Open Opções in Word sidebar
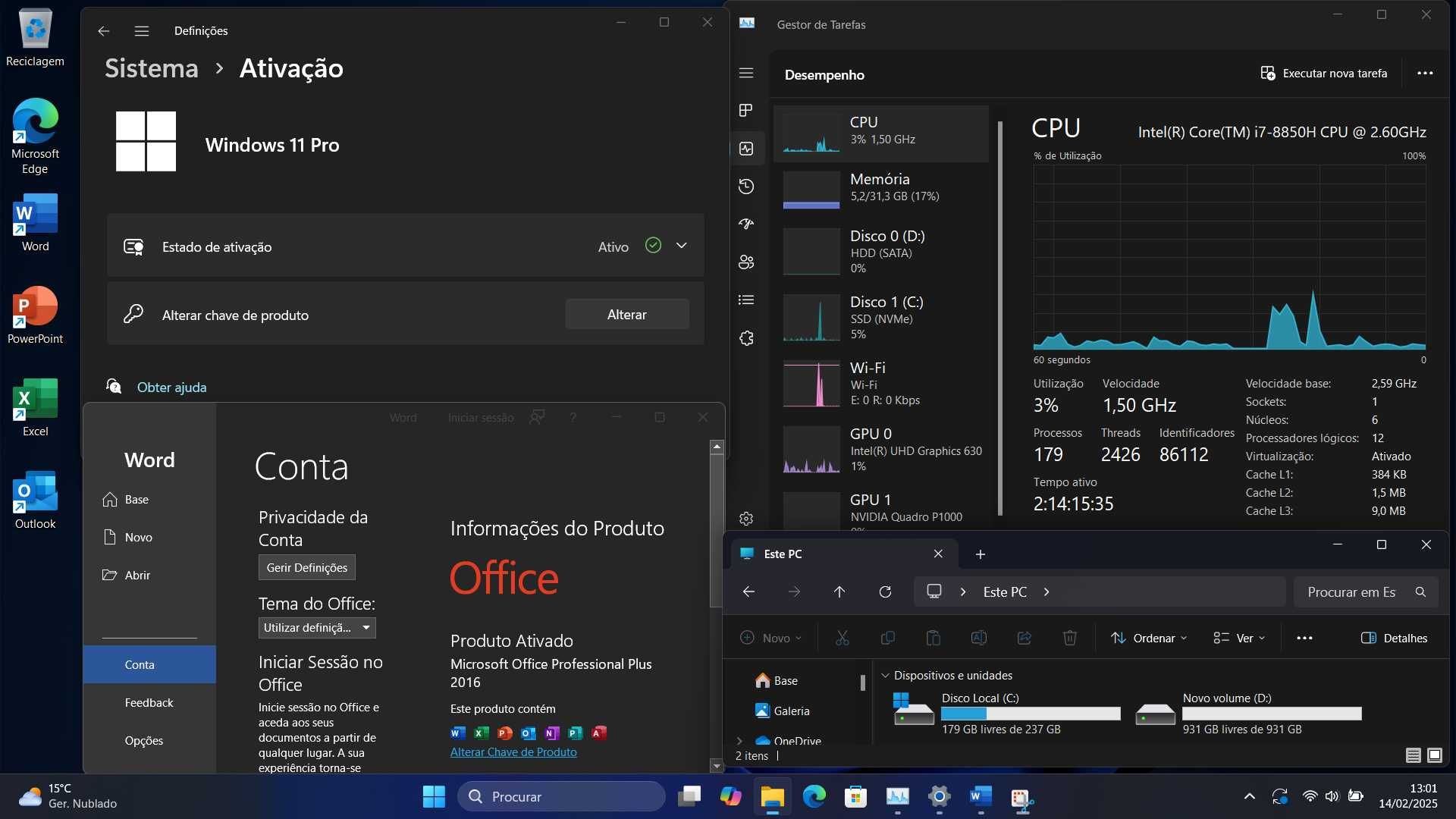This screenshot has height=819, width=1456. click(149, 741)
